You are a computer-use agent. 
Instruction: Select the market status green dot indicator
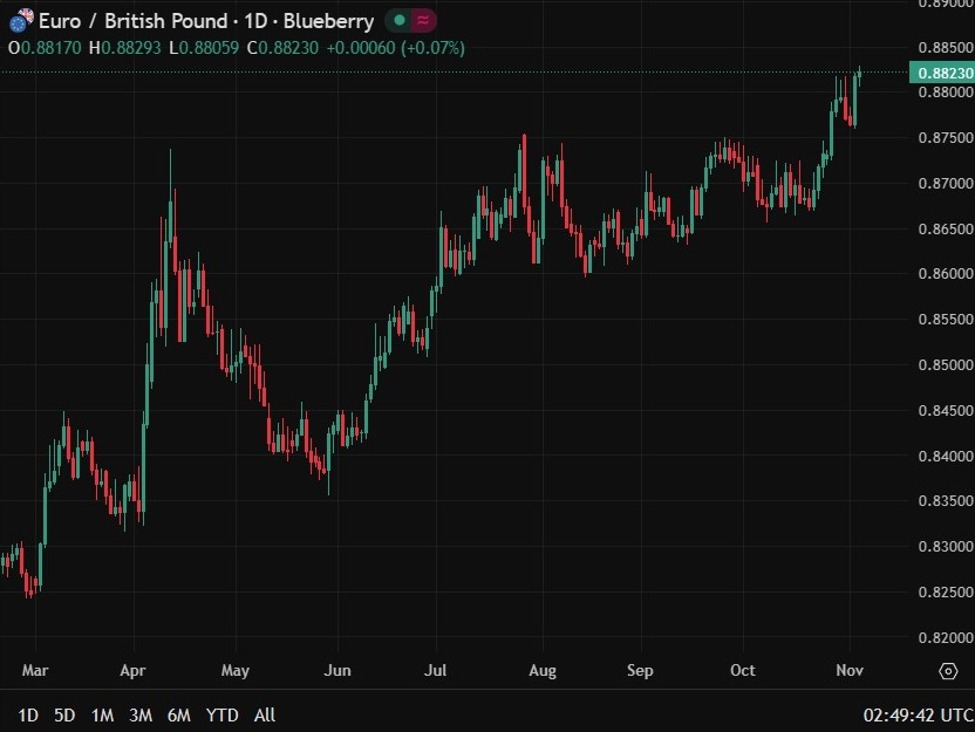coord(398,20)
